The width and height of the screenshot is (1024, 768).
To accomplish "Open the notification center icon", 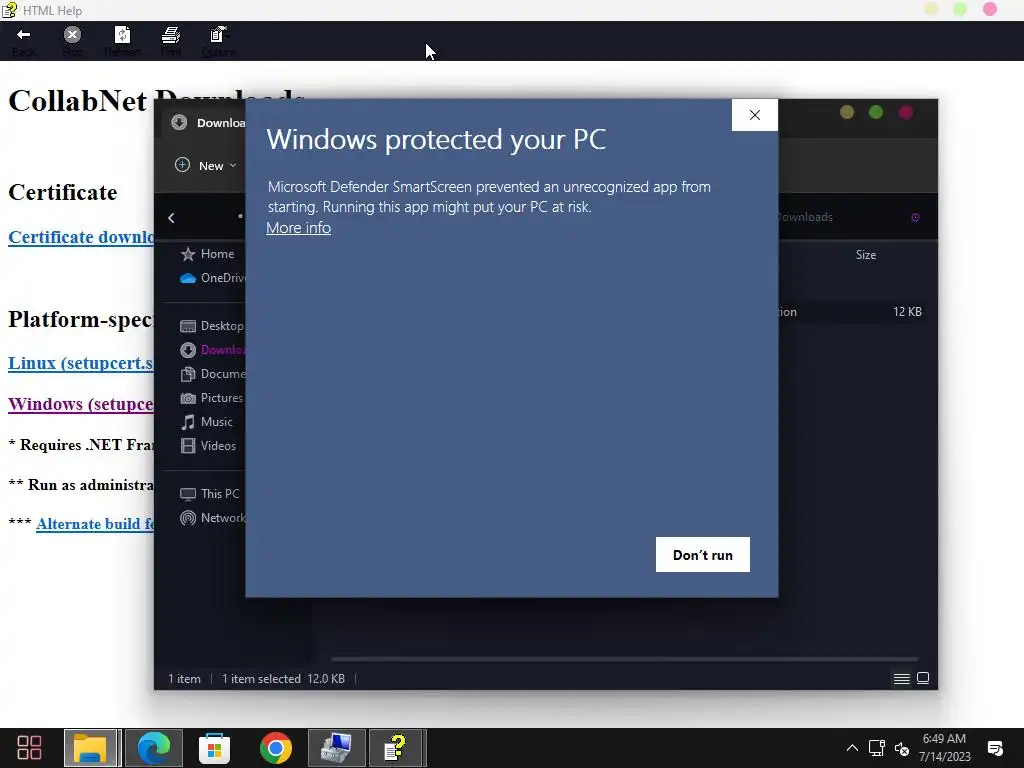I will coord(995,748).
